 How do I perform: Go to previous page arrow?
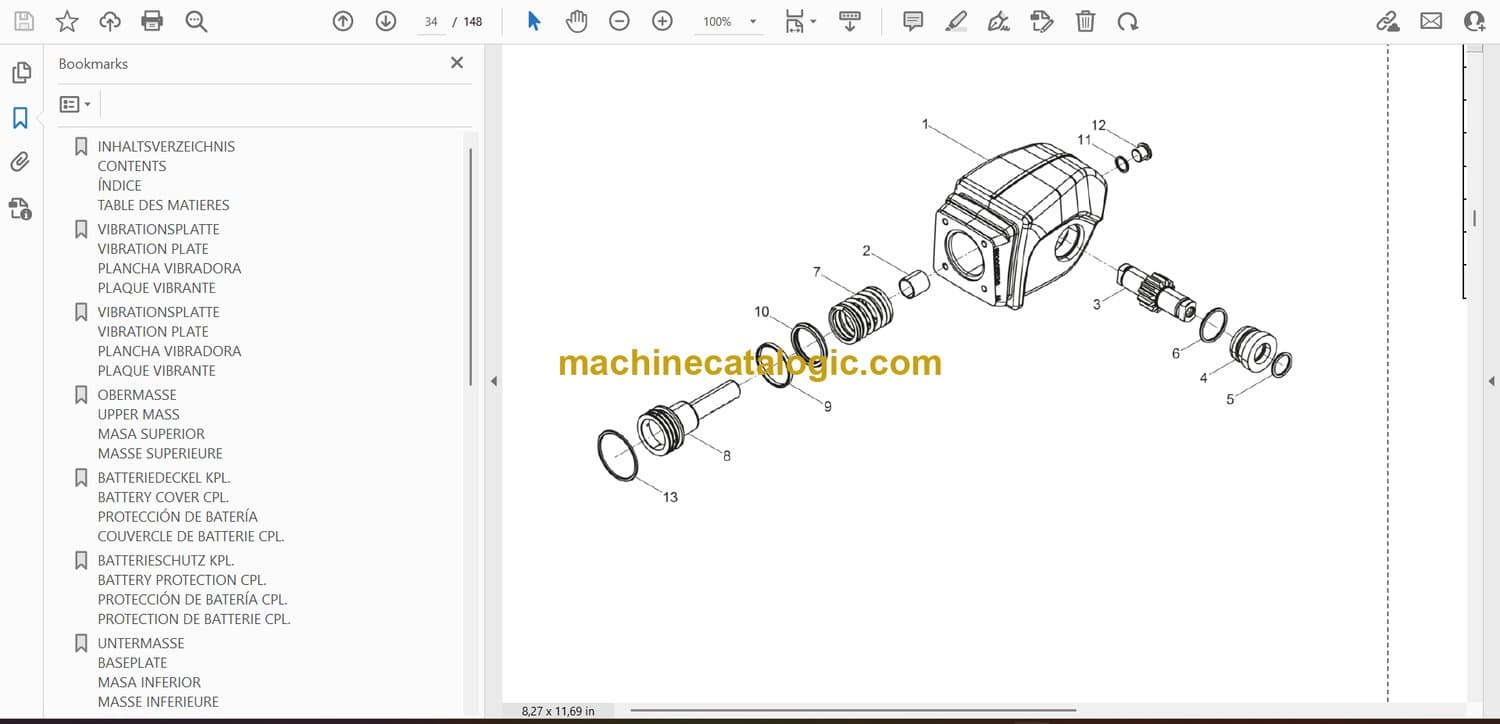pos(343,21)
